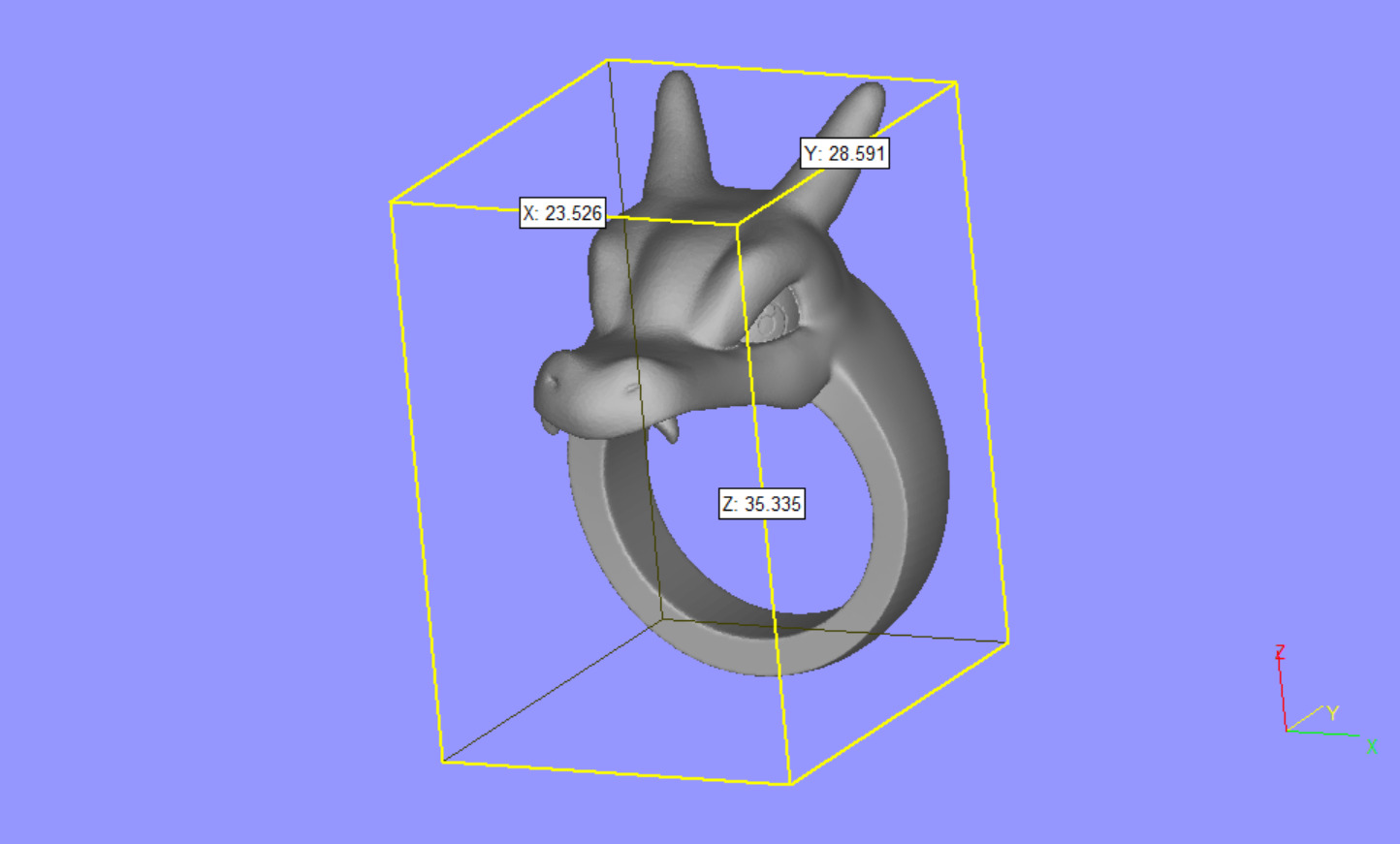The image size is (1400, 844).
Task: Click the XYZ axis orientation indicator
Action: [1325, 700]
